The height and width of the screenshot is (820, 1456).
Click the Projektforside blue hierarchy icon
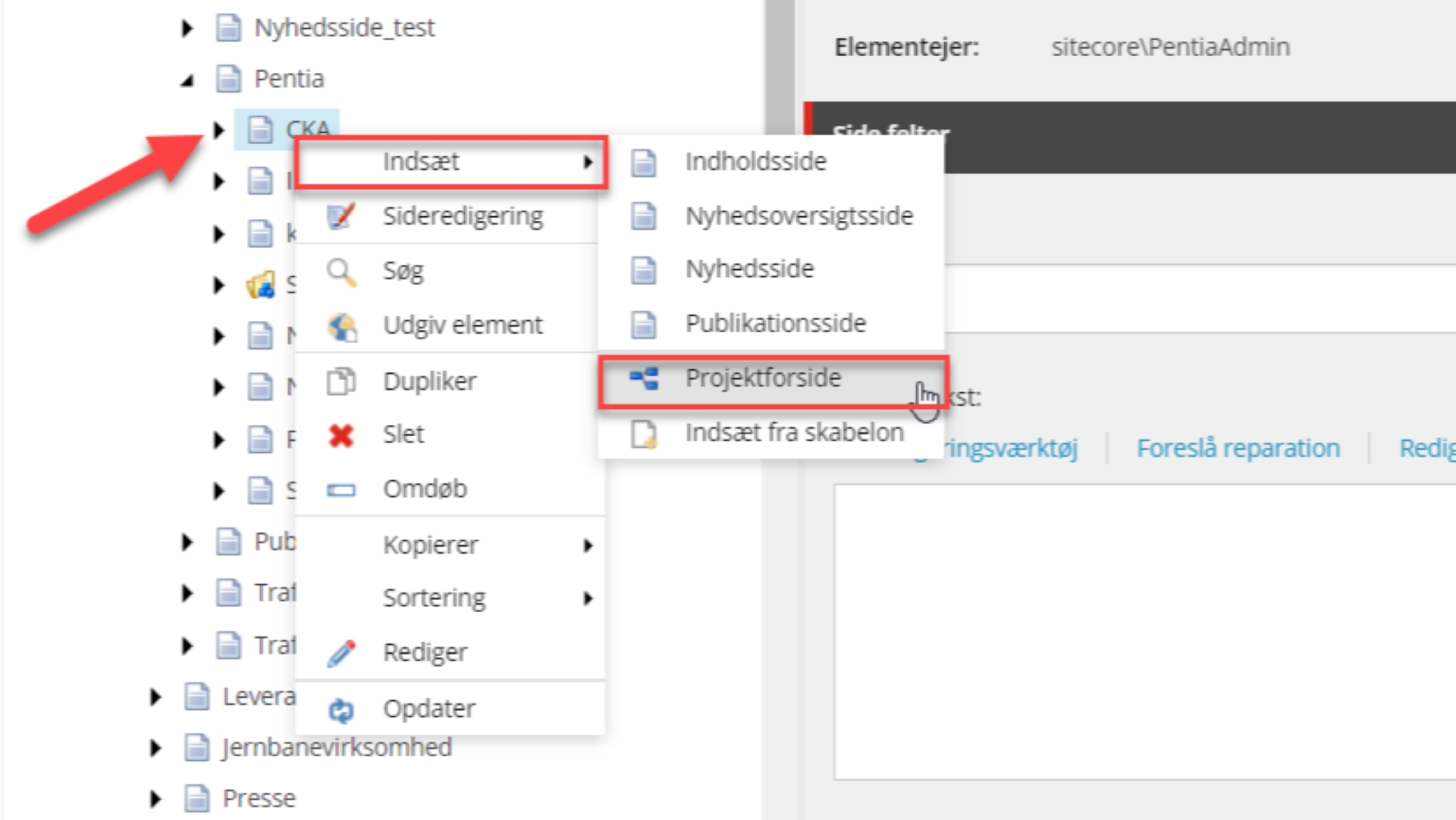(645, 378)
